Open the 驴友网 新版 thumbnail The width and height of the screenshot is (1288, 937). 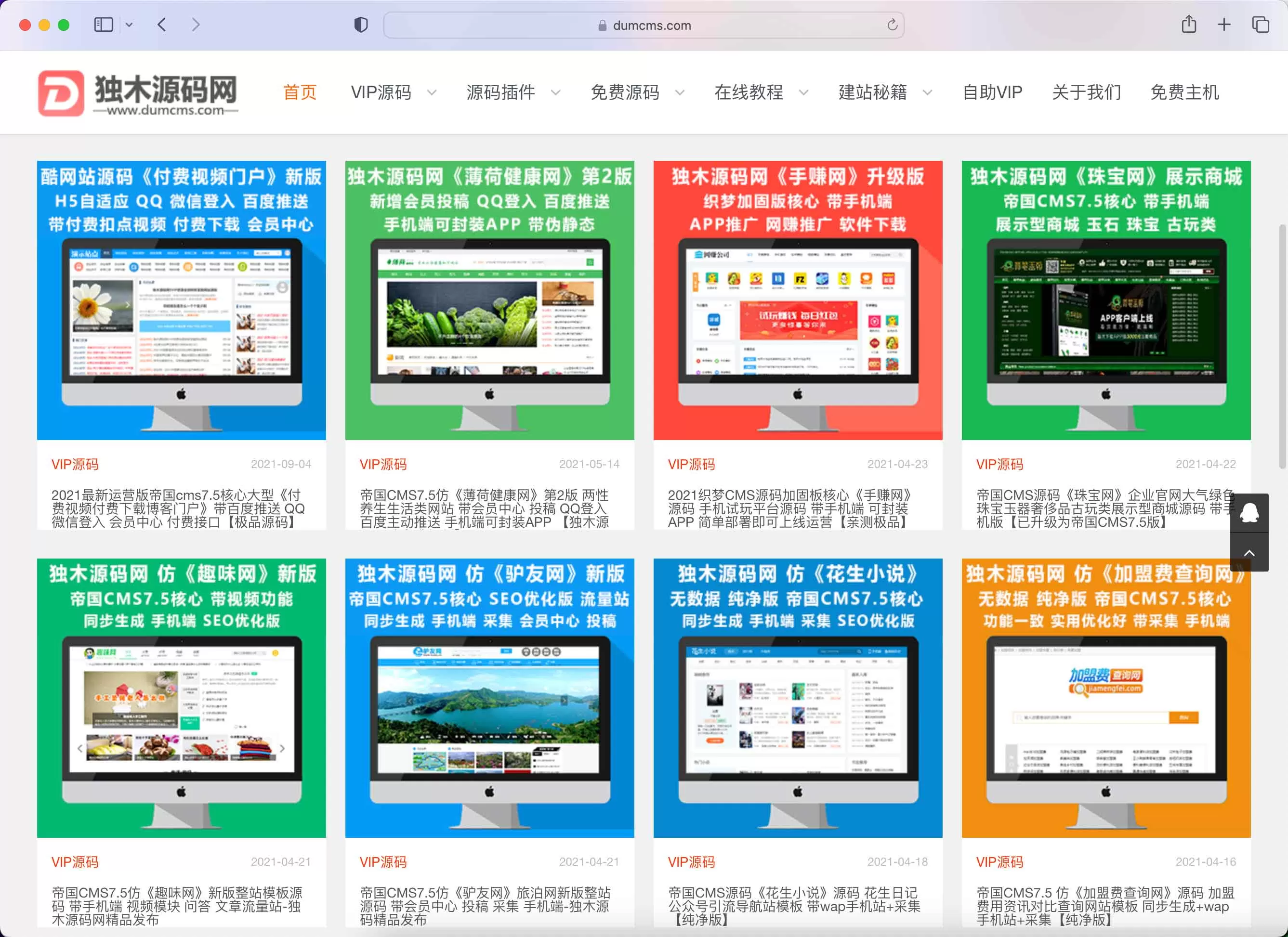(489, 698)
